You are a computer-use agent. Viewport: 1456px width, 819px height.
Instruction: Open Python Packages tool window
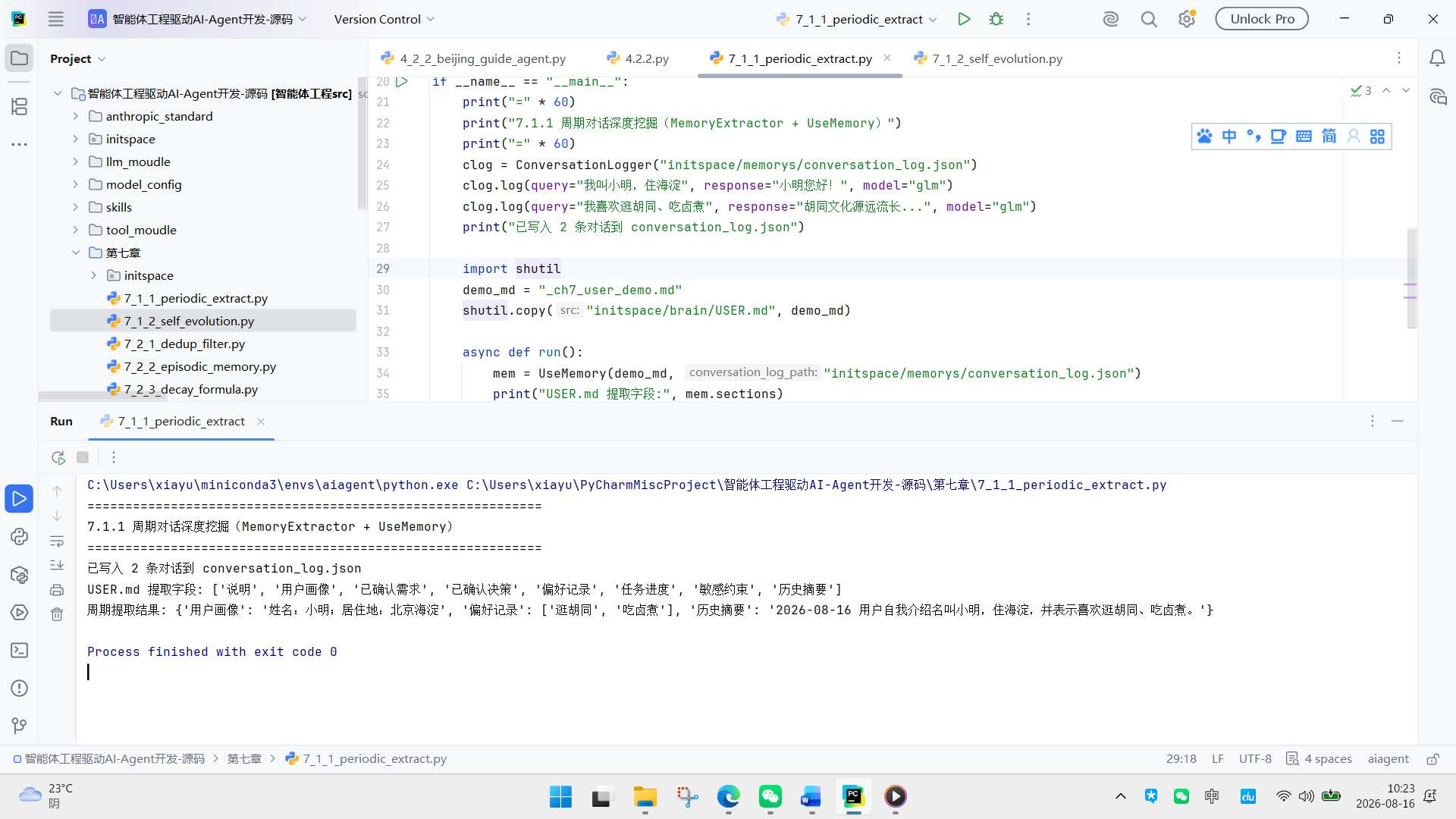click(x=20, y=575)
